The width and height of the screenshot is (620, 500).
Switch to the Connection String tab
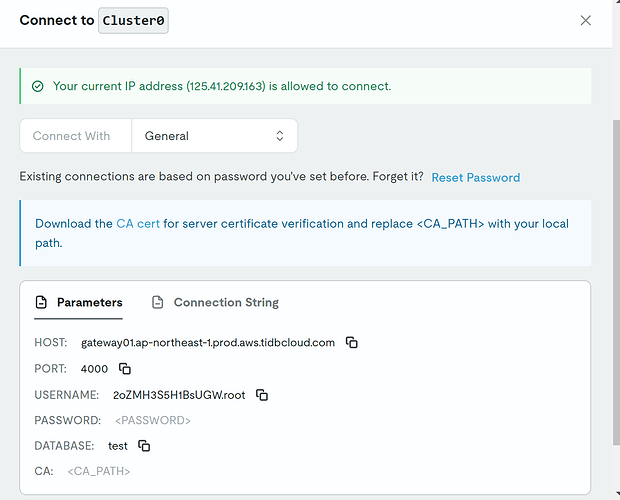tap(215, 302)
